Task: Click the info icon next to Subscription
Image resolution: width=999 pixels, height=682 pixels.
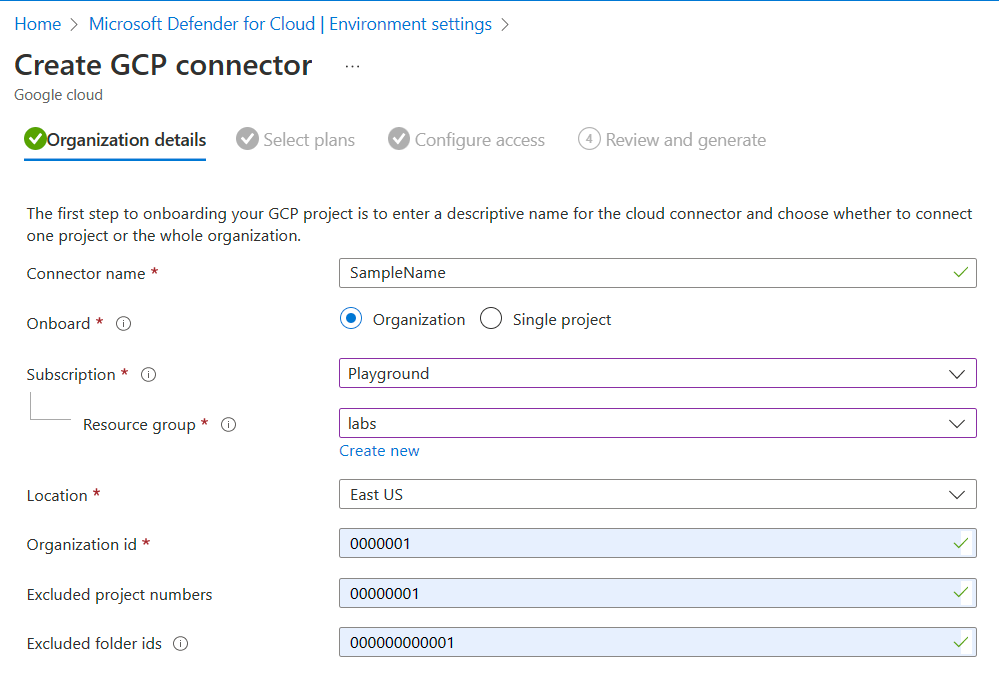Action: click(148, 375)
